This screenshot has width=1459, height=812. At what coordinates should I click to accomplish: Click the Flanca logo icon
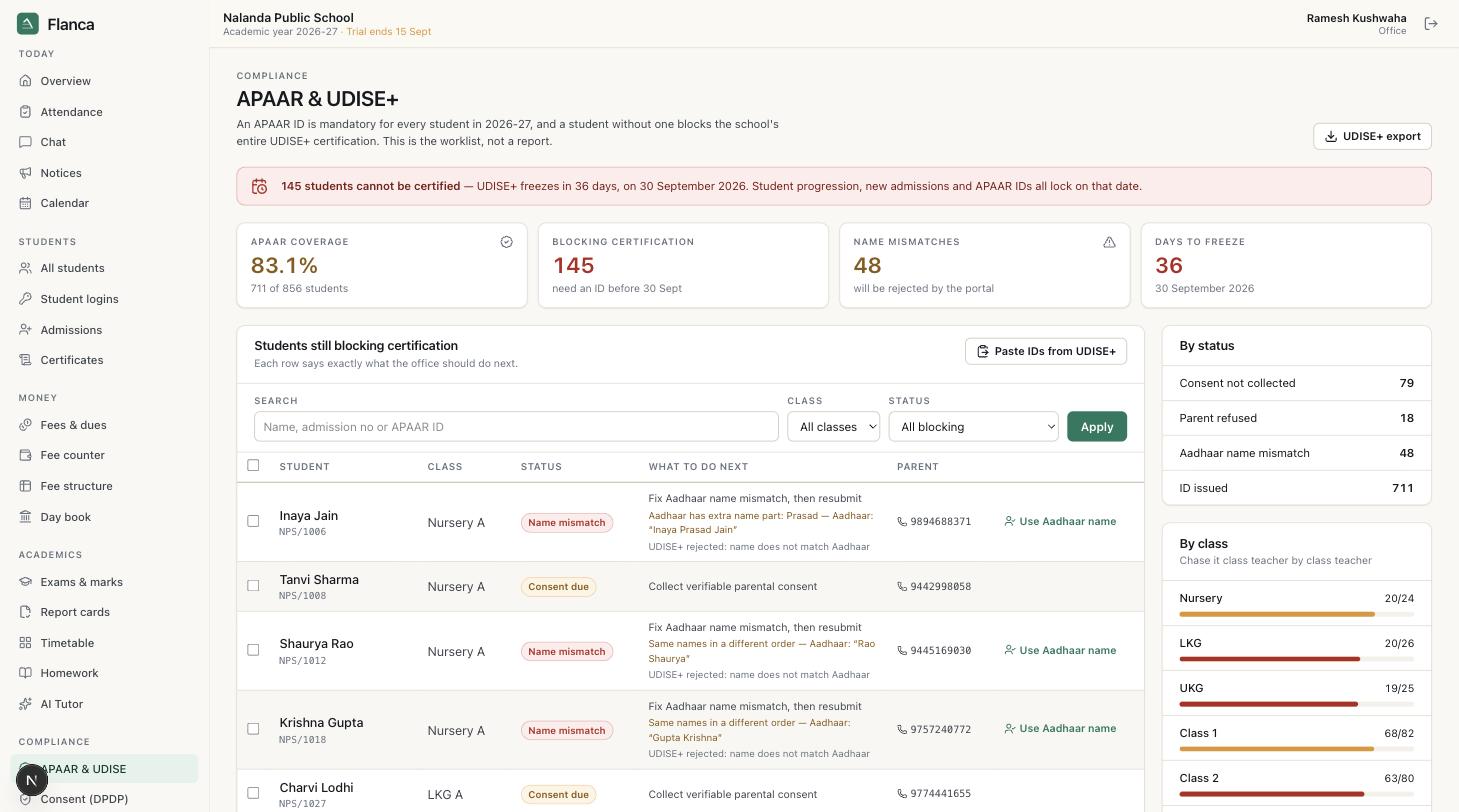point(28,24)
